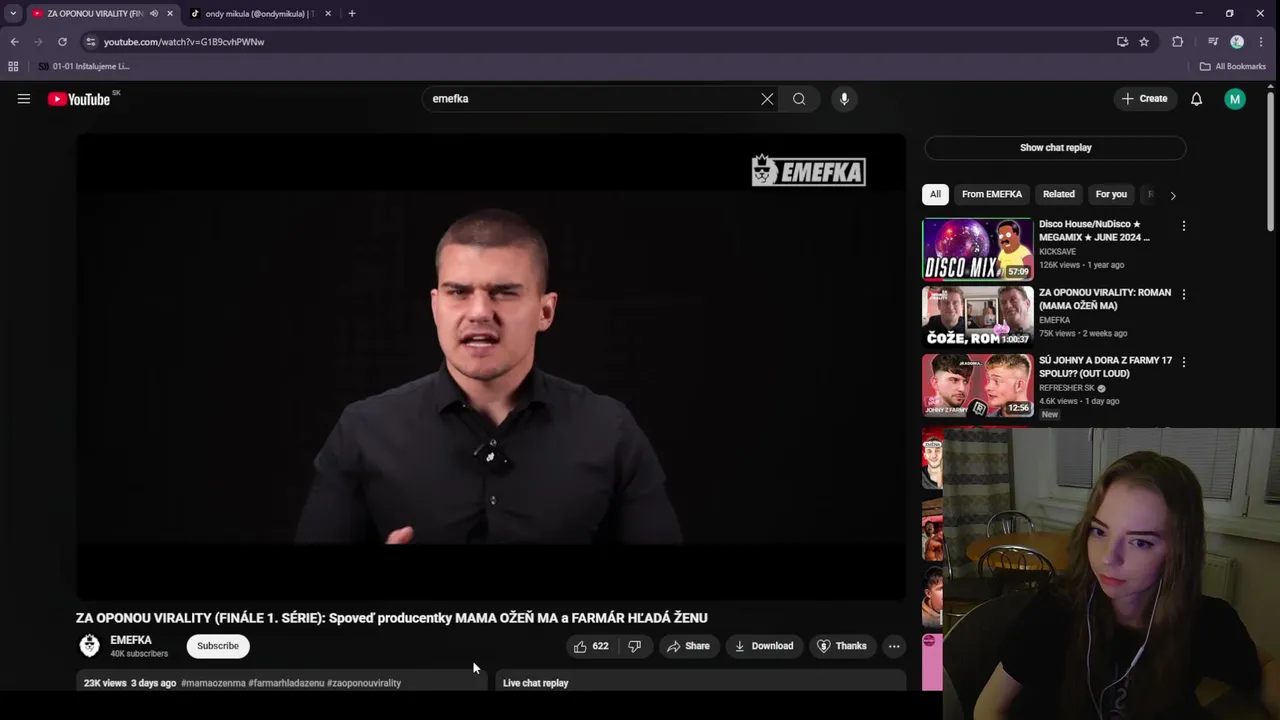Open the 01-01 Inštalujeme Li... bookmark
1280x720 pixels.
pos(84,66)
